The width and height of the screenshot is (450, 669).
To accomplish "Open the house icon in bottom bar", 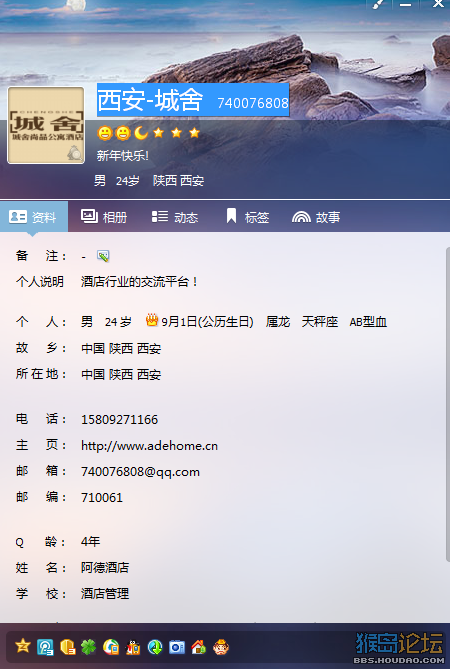I will [199, 647].
